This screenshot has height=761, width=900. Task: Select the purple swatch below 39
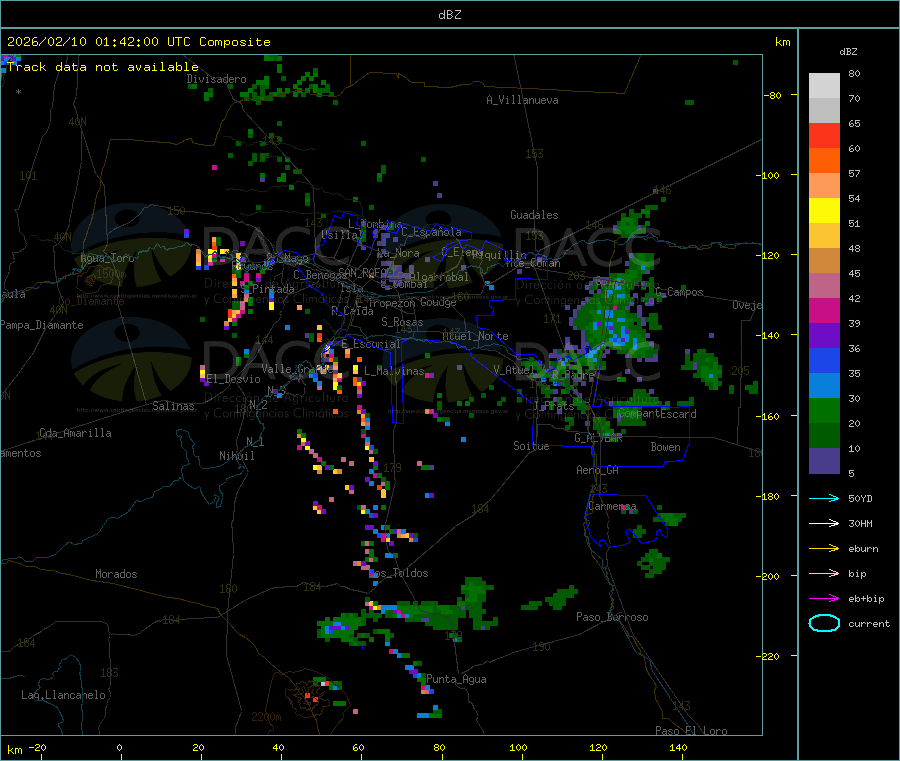[x=824, y=336]
